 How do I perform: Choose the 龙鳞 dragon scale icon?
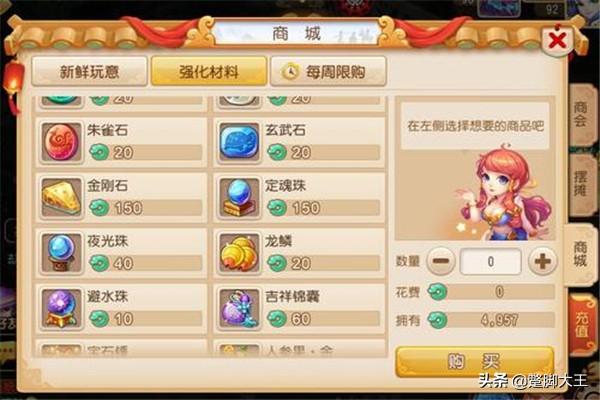click(x=240, y=253)
